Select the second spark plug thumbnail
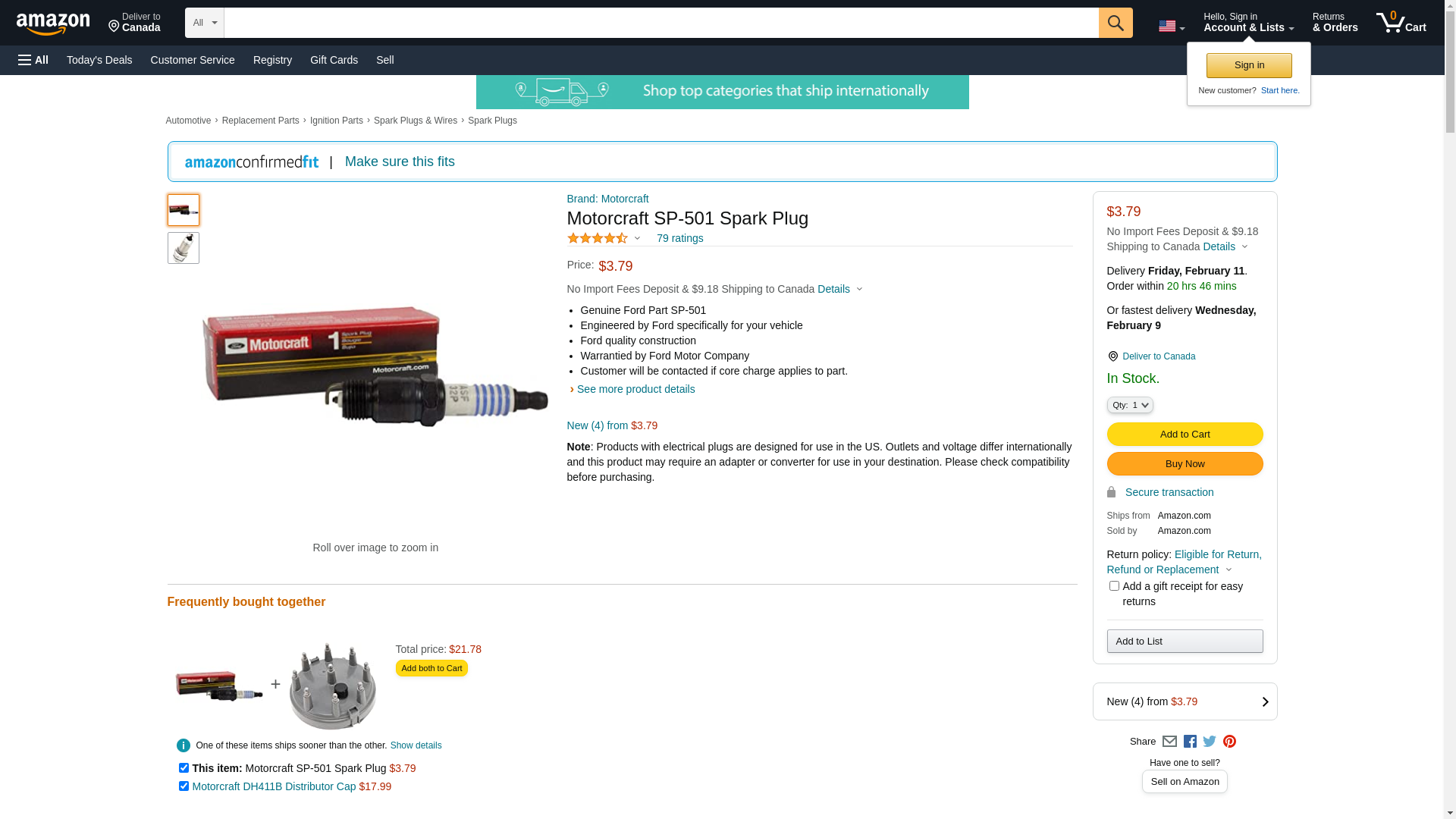 (x=184, y=248)
